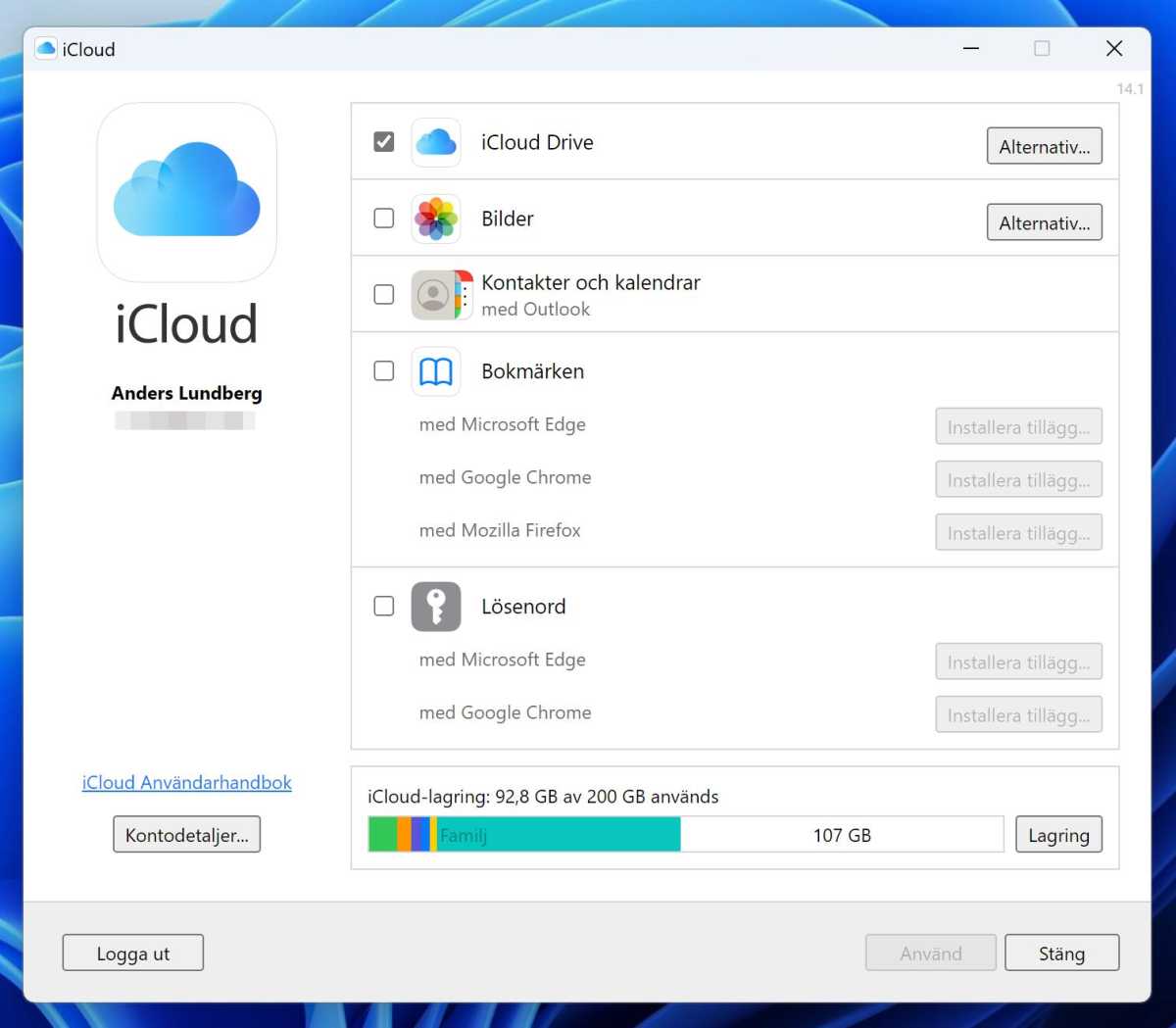Open Alternativ for Bilder
Viewport: 1176px width, 1028px height.
point(1045,222)
